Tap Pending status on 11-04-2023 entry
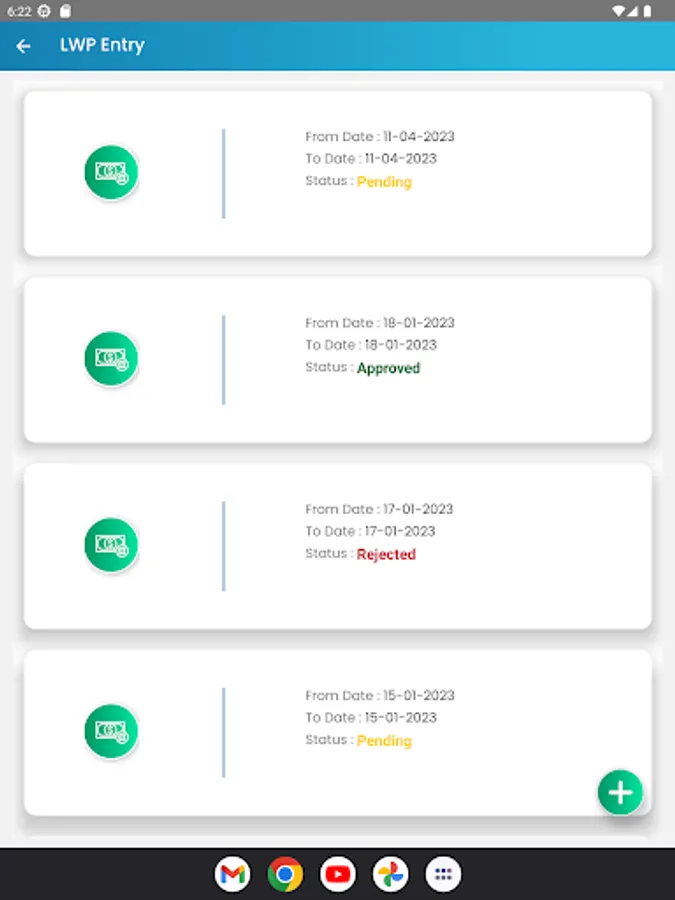This screenshot has height=900, width=675. pyautogui.click(x=384, y=182)
